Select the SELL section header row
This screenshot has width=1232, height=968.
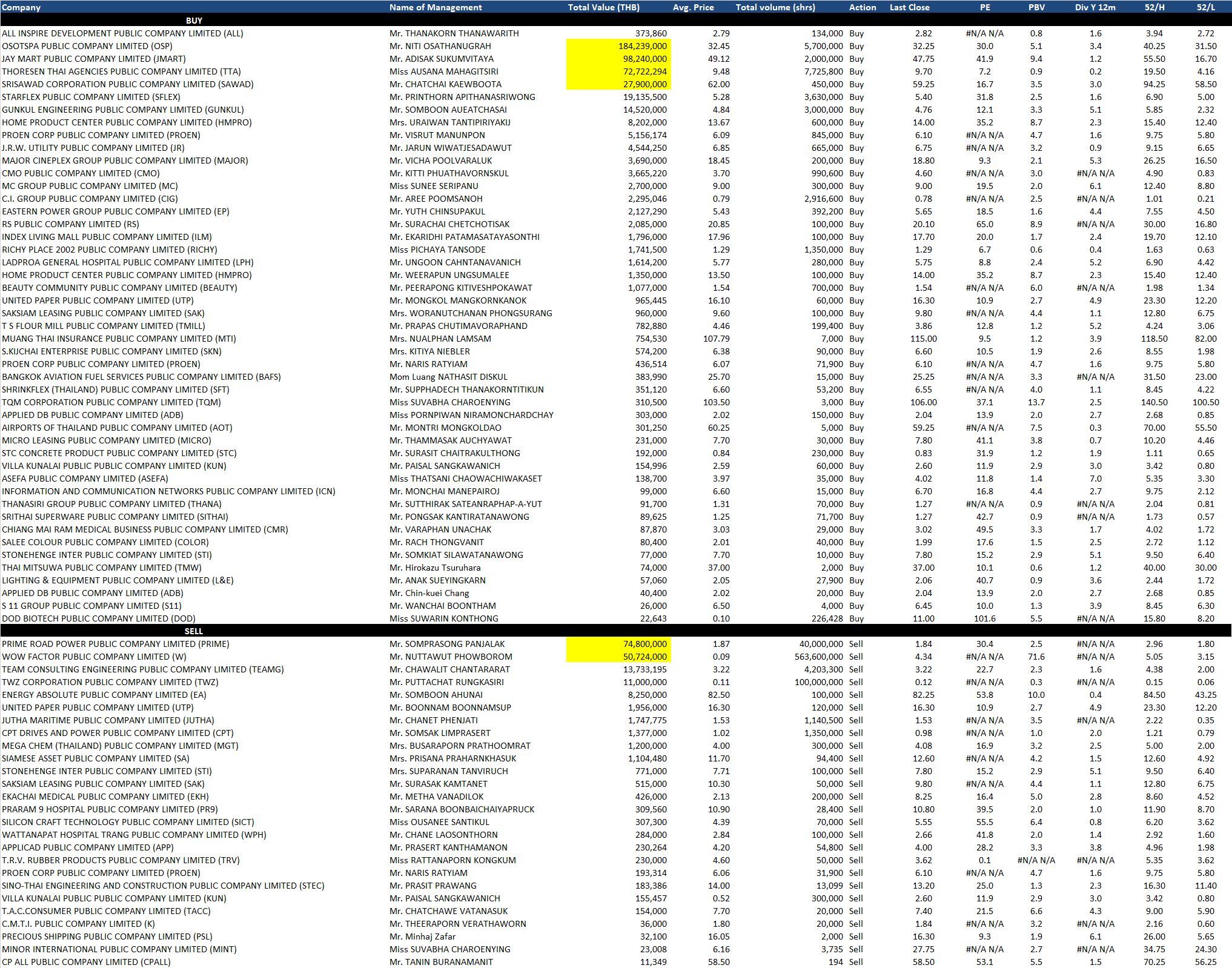click(x=616, y=631)
